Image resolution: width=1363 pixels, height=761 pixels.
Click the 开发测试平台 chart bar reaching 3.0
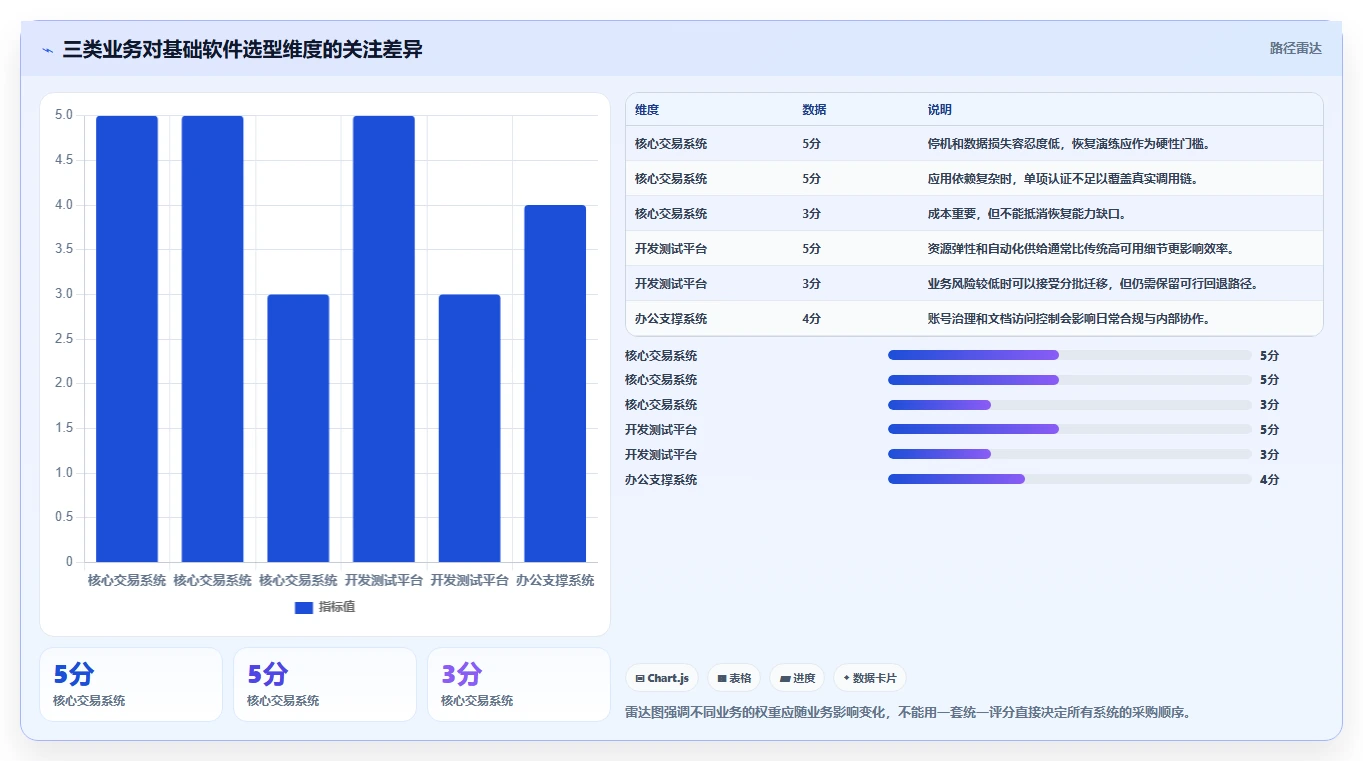pyautogui.click(x=469, y=428)
